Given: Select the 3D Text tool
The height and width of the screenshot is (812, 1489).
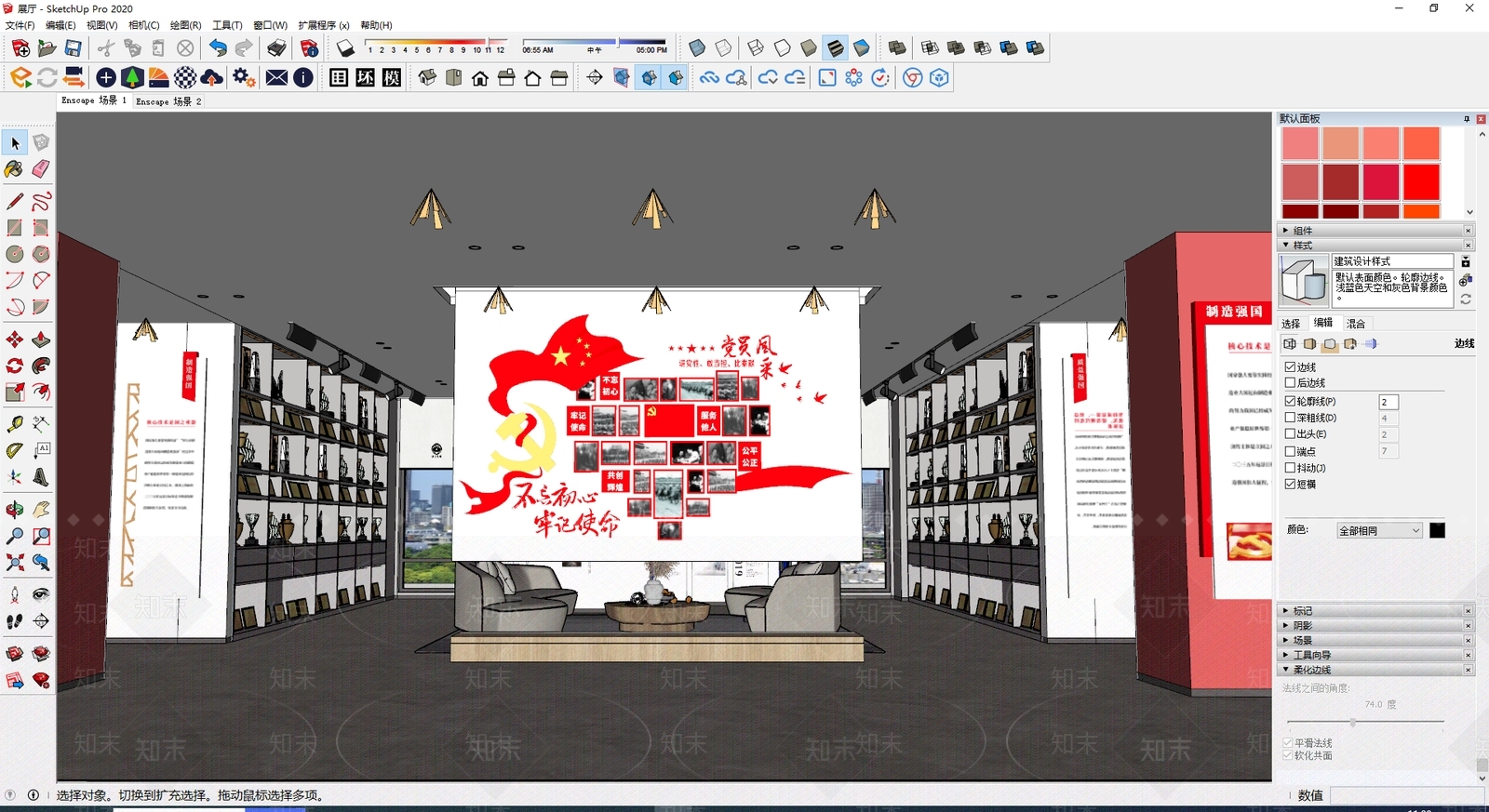Looking at the screenshot, I should 41,477.
